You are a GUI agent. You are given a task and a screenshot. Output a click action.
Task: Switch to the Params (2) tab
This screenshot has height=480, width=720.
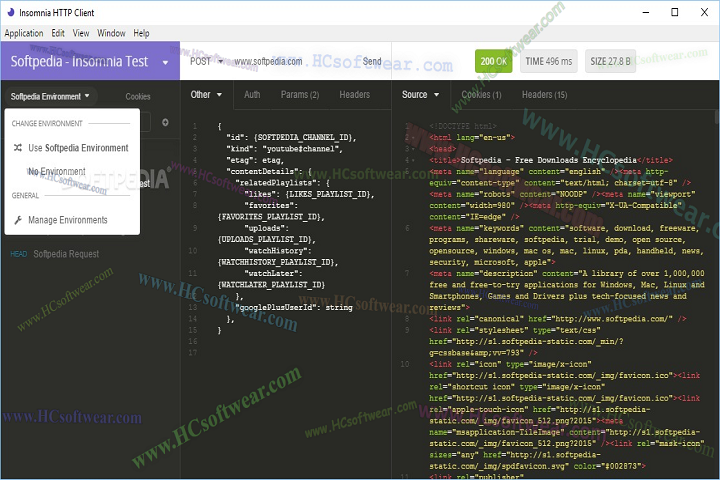pyautogui.click(x=300, y=95)
